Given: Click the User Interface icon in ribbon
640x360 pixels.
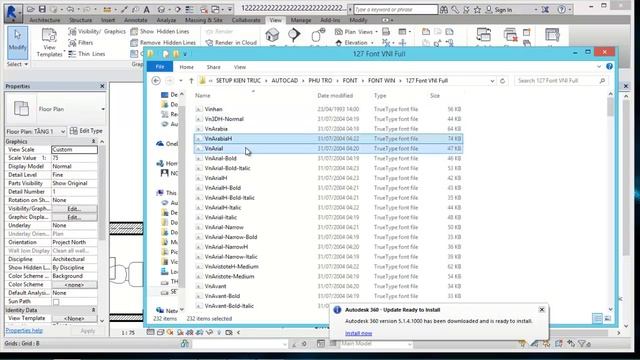Looking at the screenshot, I should coord(552,35).
